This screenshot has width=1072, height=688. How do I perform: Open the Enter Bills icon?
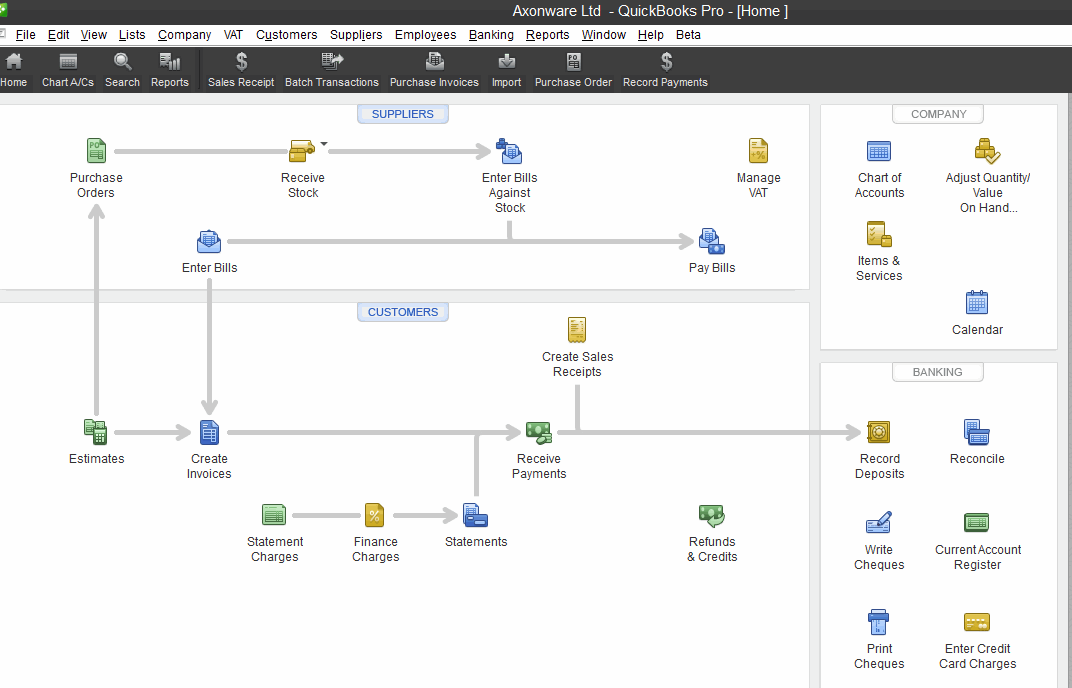click(209, 241)
